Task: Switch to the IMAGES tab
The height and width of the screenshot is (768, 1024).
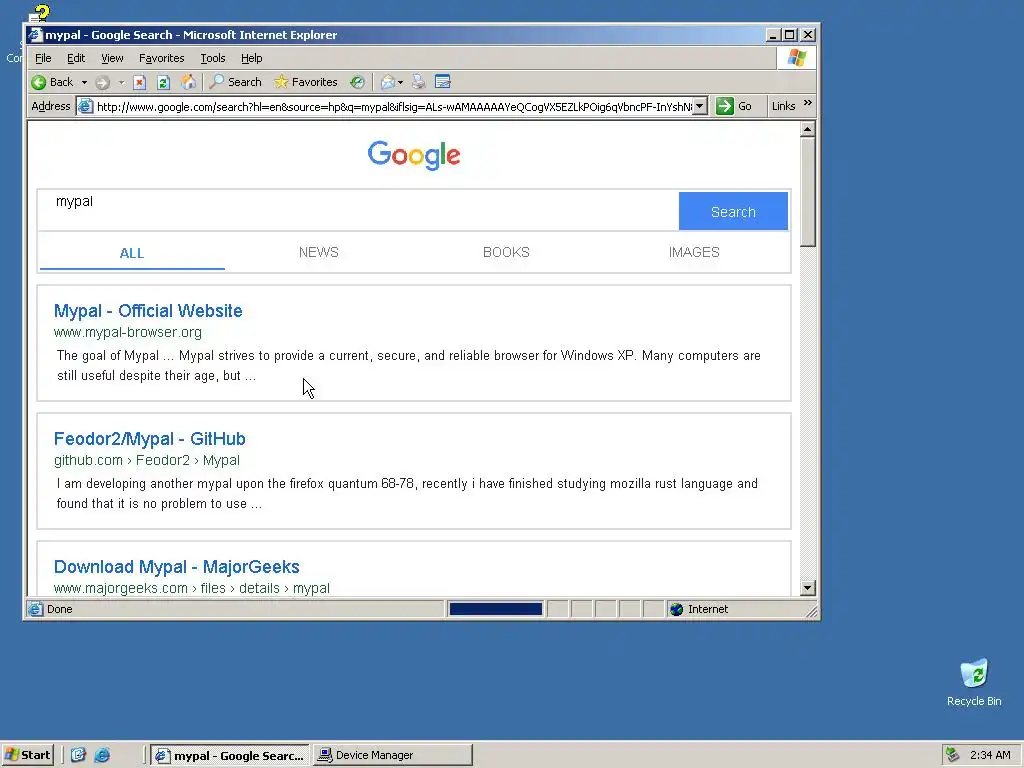Action: pyautogui.click(x=694, y=253)
